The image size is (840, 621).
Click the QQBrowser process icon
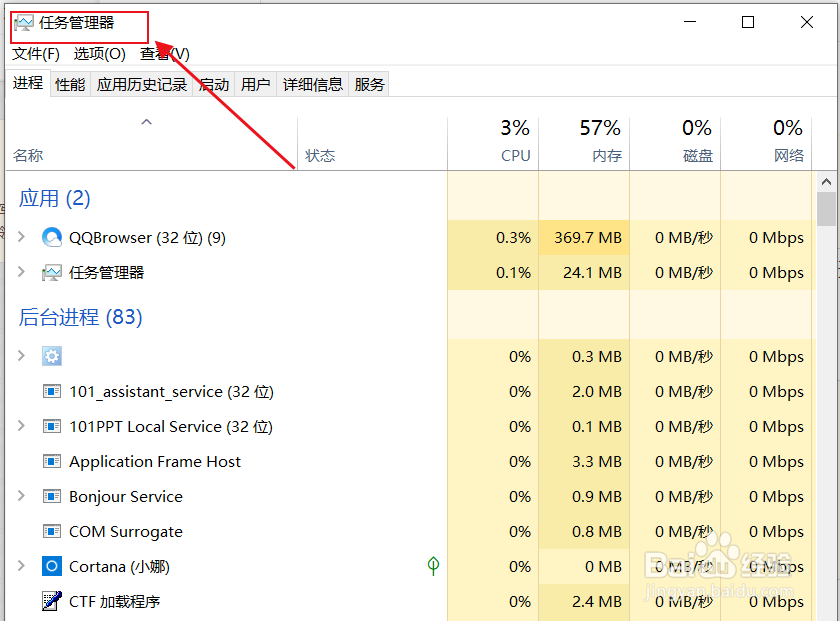point(52,238)
